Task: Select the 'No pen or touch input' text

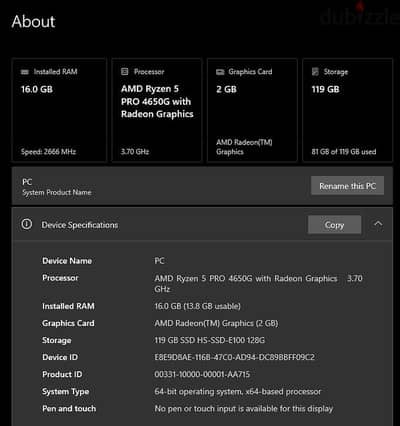Action: click(243, 408)
